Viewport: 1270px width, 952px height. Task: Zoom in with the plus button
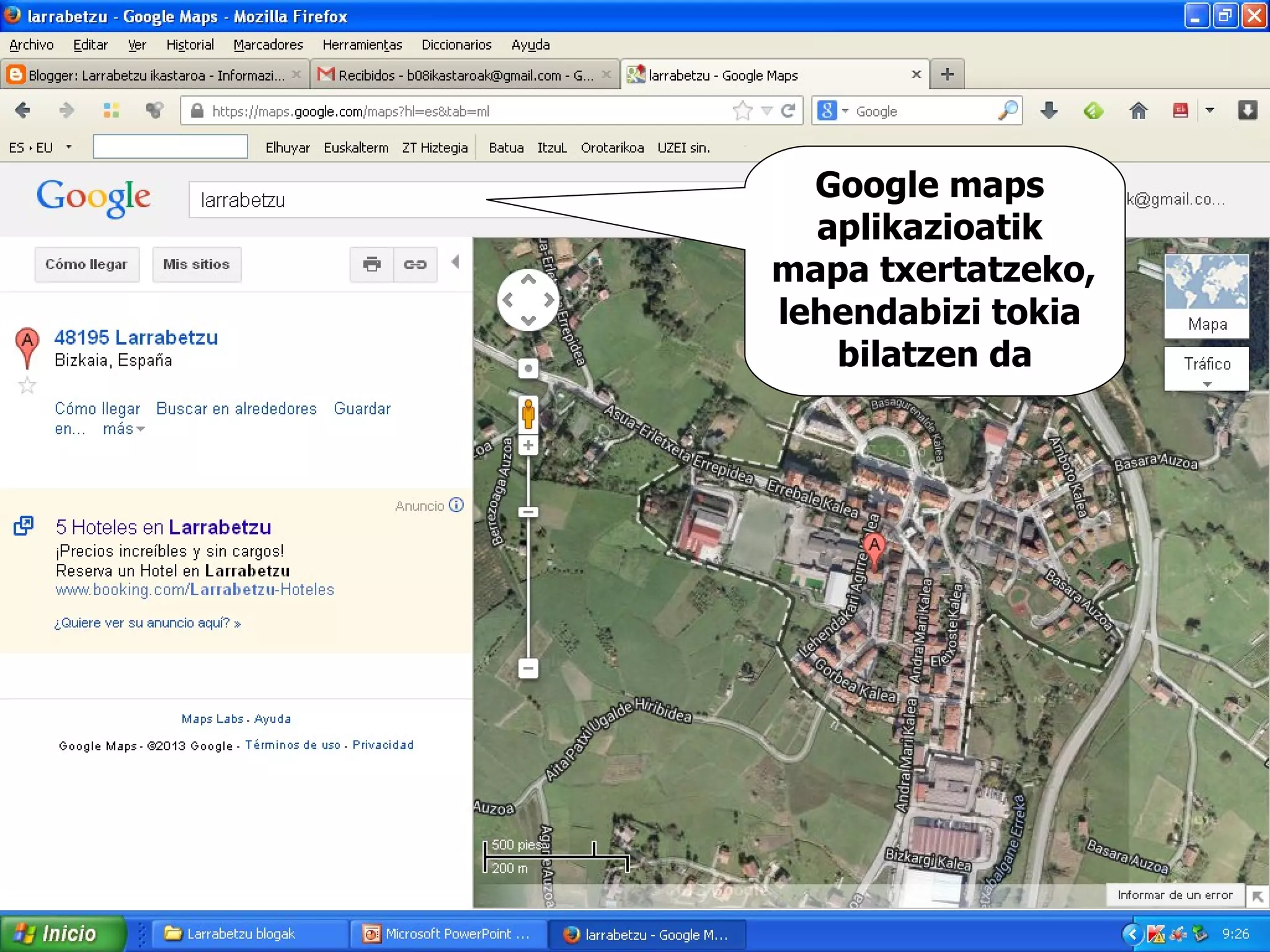pyautogui.click(x=528, y=445)
